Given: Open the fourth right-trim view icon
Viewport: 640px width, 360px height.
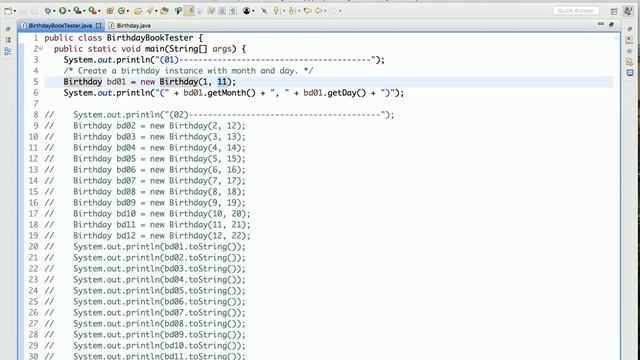Looking at the screenshot, I should [x=630, y=62].
